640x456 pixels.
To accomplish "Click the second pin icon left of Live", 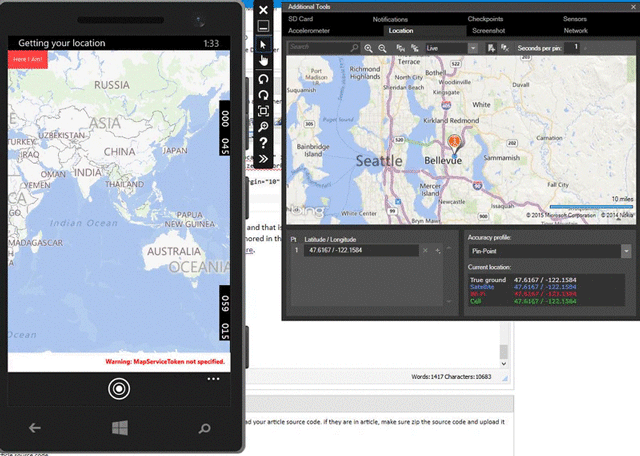I will [415, 48].
